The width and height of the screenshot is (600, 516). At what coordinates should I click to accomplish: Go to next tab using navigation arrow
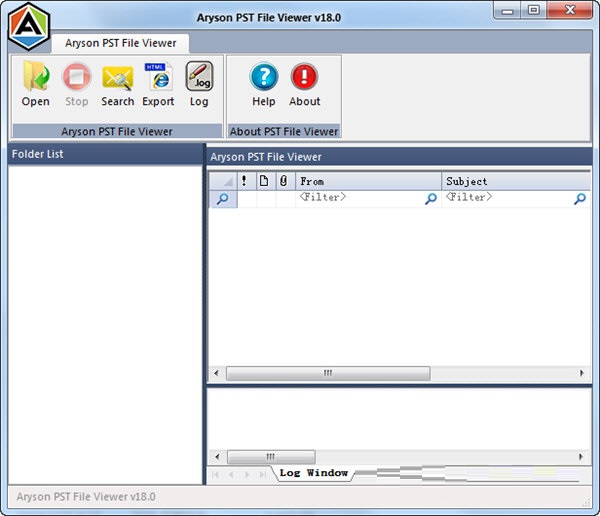(247, 475)
